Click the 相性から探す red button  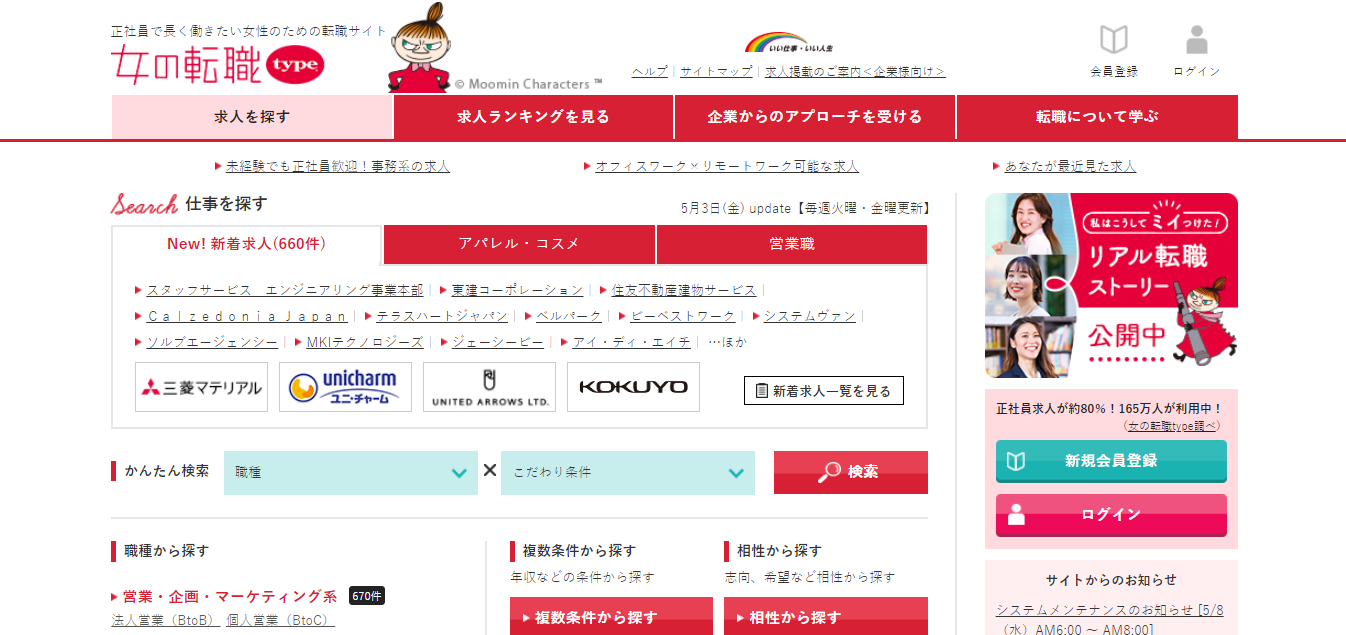[x=826, y=617]
